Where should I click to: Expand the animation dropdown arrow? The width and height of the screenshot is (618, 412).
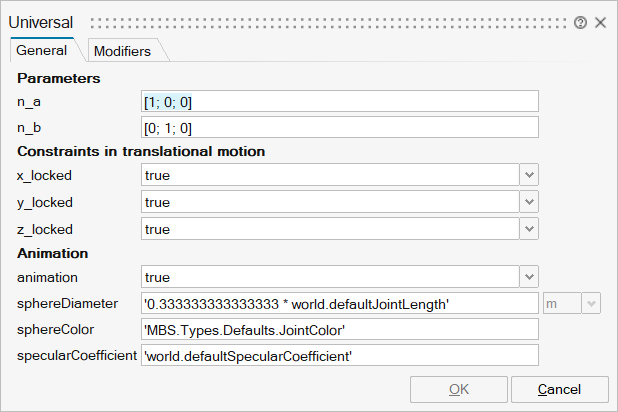click(x=529, y=277)
